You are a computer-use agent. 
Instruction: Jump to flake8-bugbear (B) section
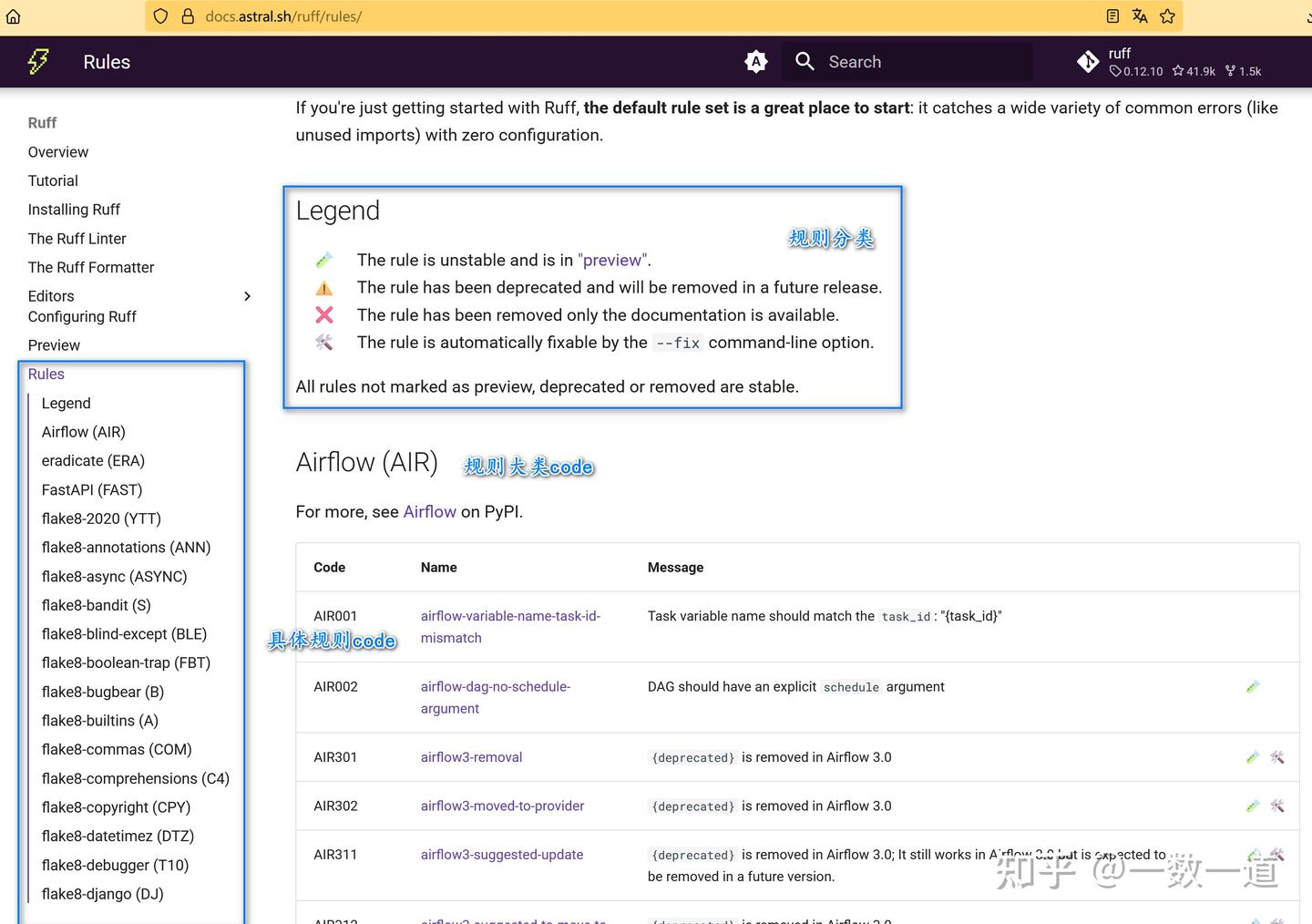[103, 692]
